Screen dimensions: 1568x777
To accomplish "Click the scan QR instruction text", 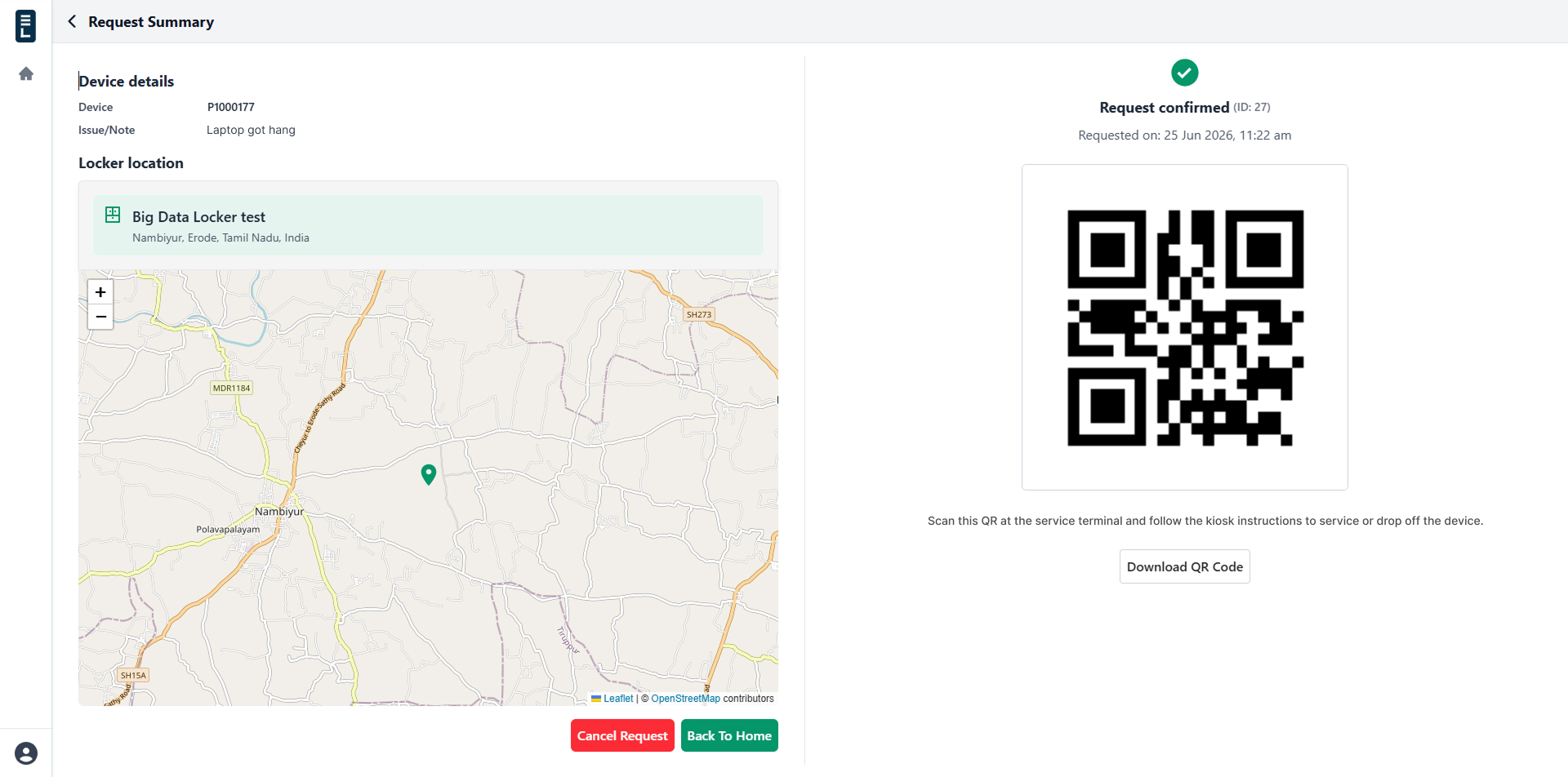I will click(1205, 521).
